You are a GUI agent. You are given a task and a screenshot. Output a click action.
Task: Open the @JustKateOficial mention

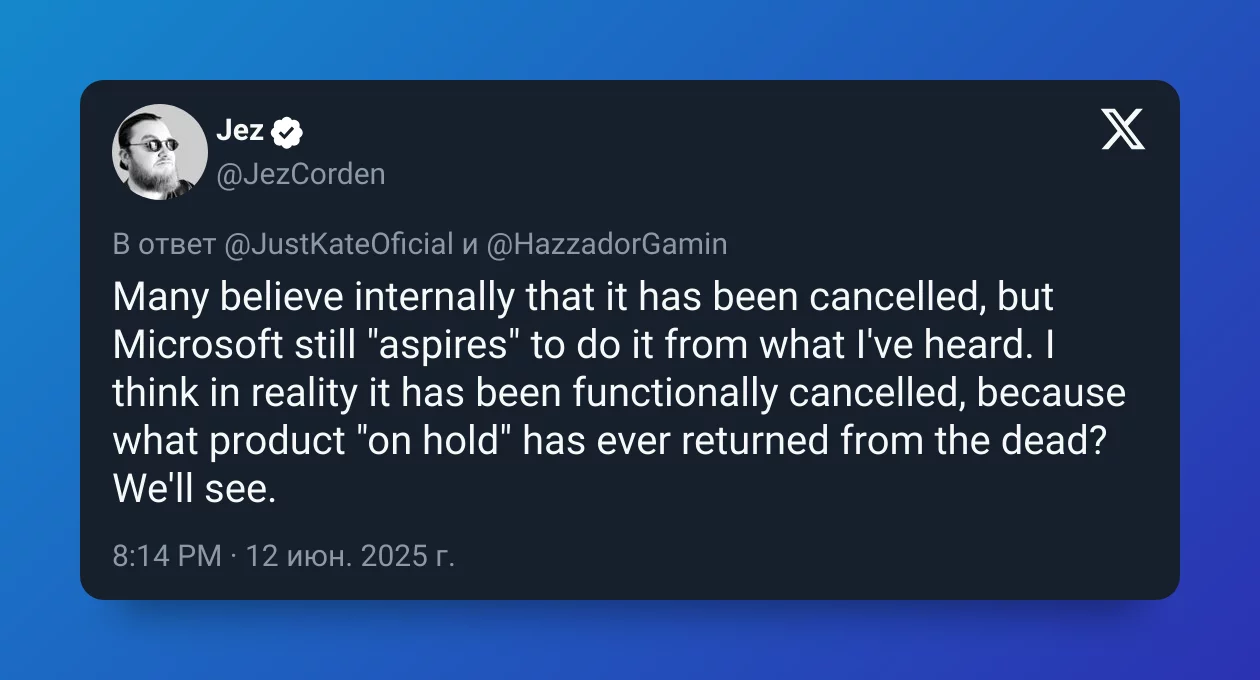[338, 244]
